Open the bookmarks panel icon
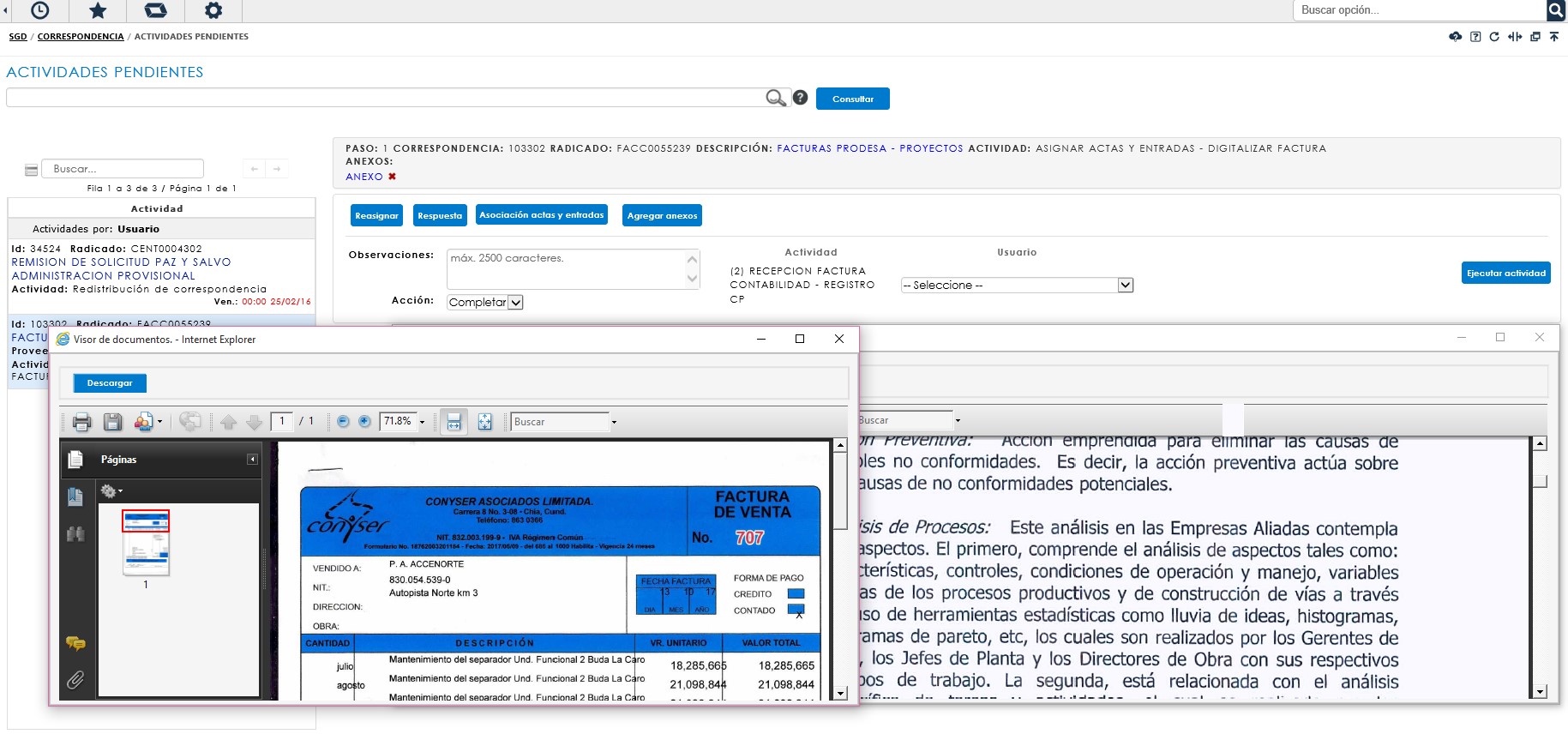1568x734 pixels. [75, 496]
